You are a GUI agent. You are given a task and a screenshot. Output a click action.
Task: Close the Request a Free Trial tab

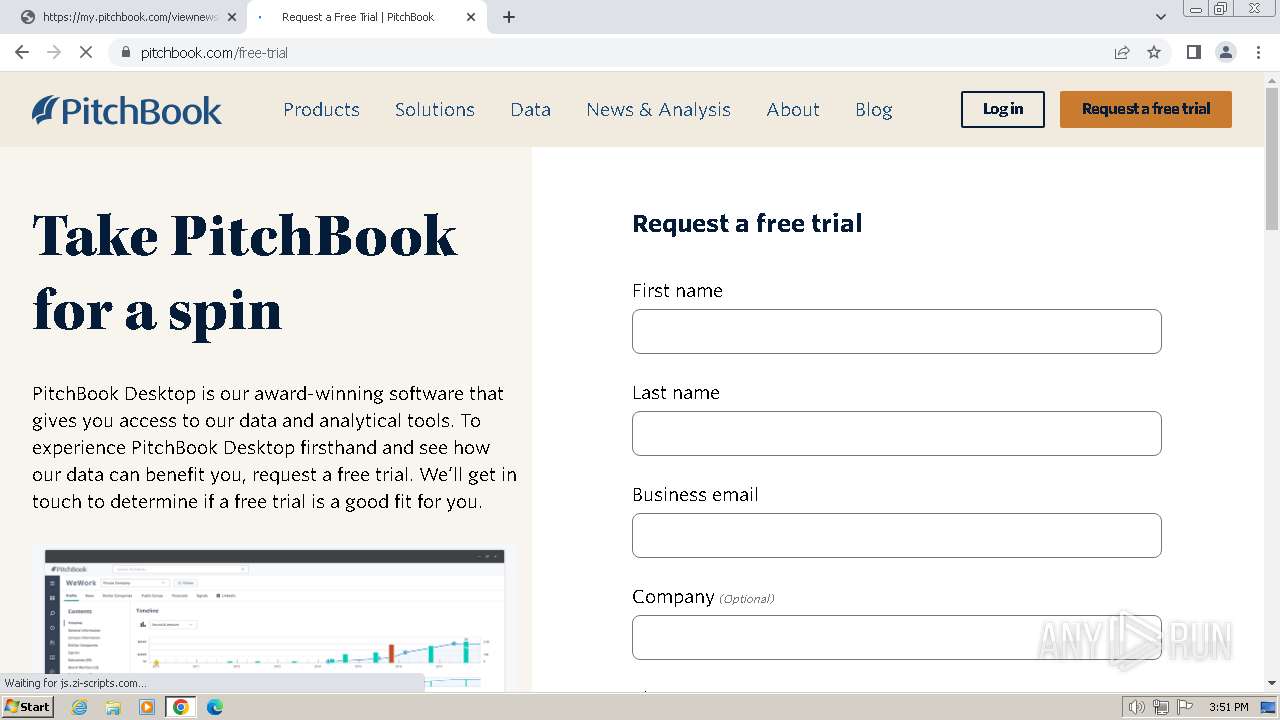coord(471,17)
